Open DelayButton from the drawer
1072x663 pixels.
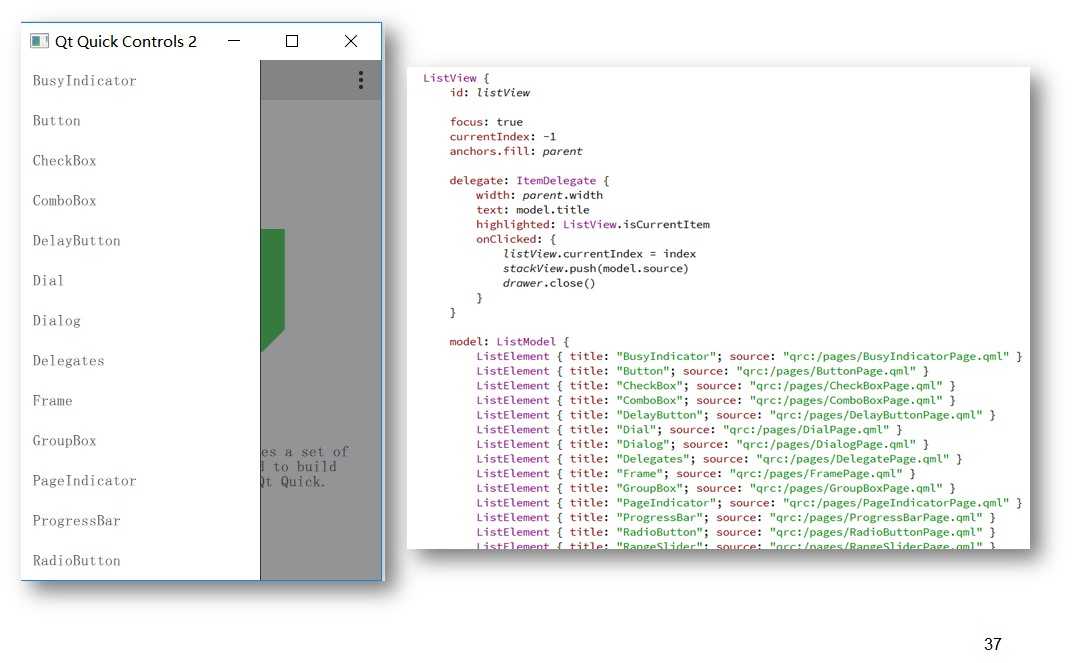(x=140, y=241)
